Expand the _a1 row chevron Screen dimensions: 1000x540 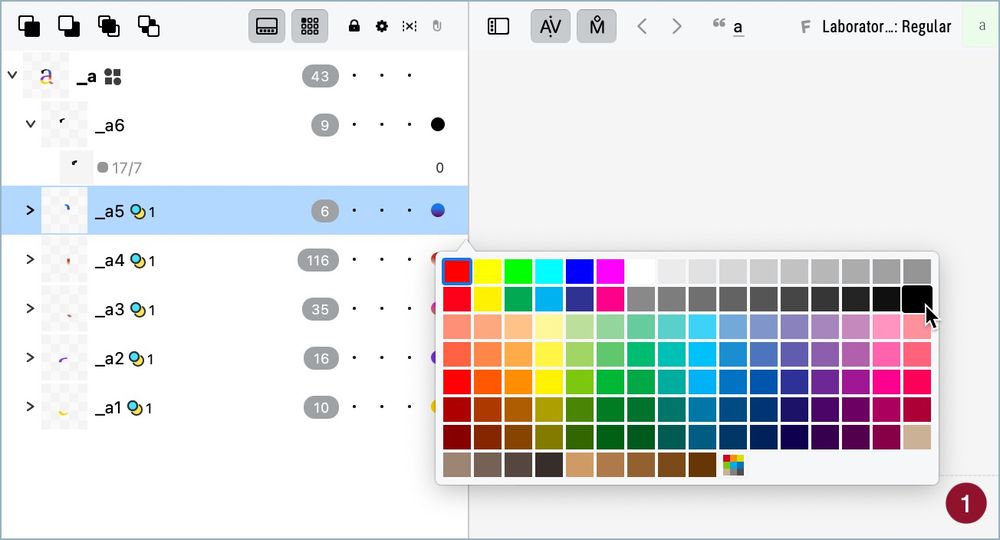30,407
